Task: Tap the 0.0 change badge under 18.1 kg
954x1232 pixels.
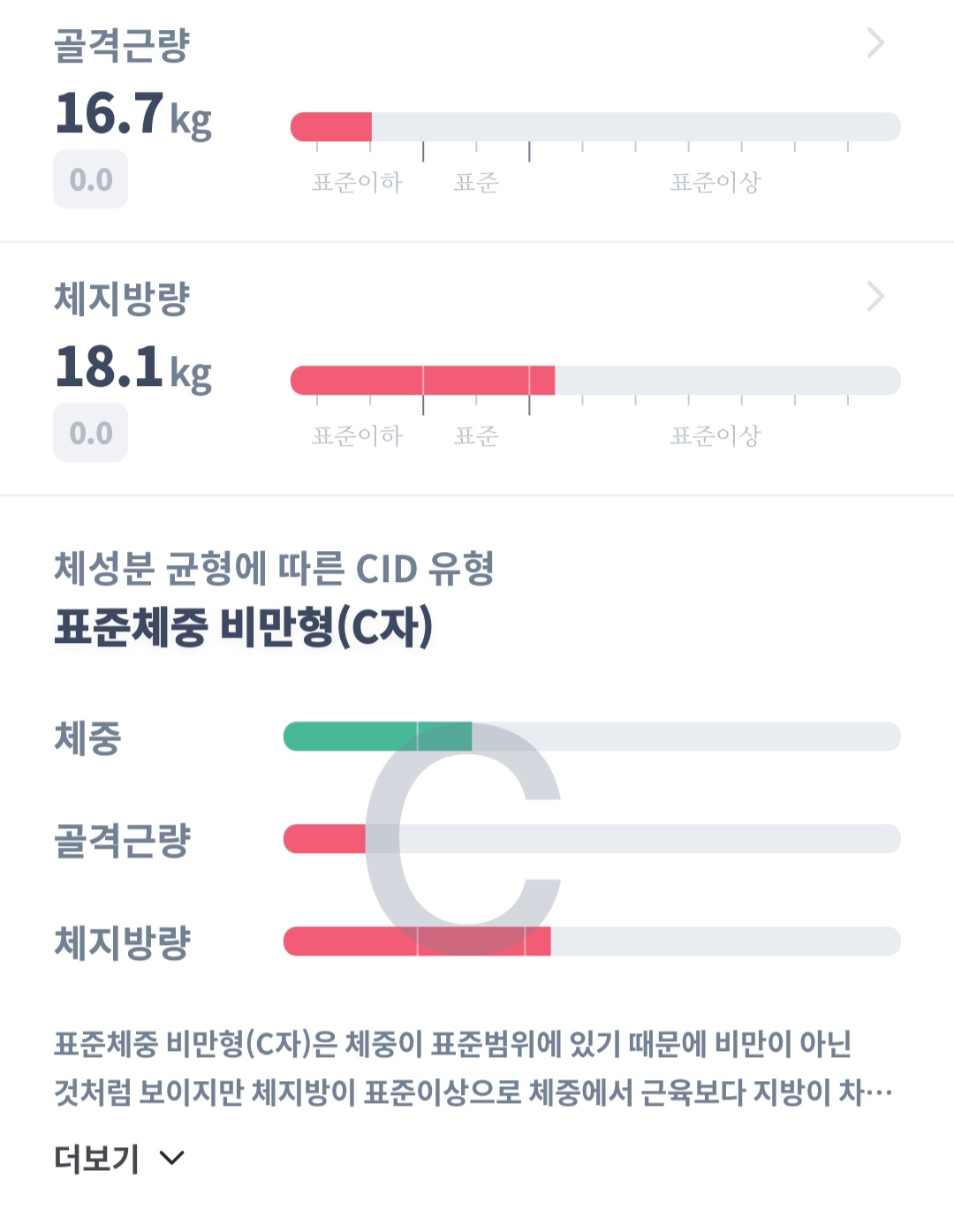Action: pos(90,433)
